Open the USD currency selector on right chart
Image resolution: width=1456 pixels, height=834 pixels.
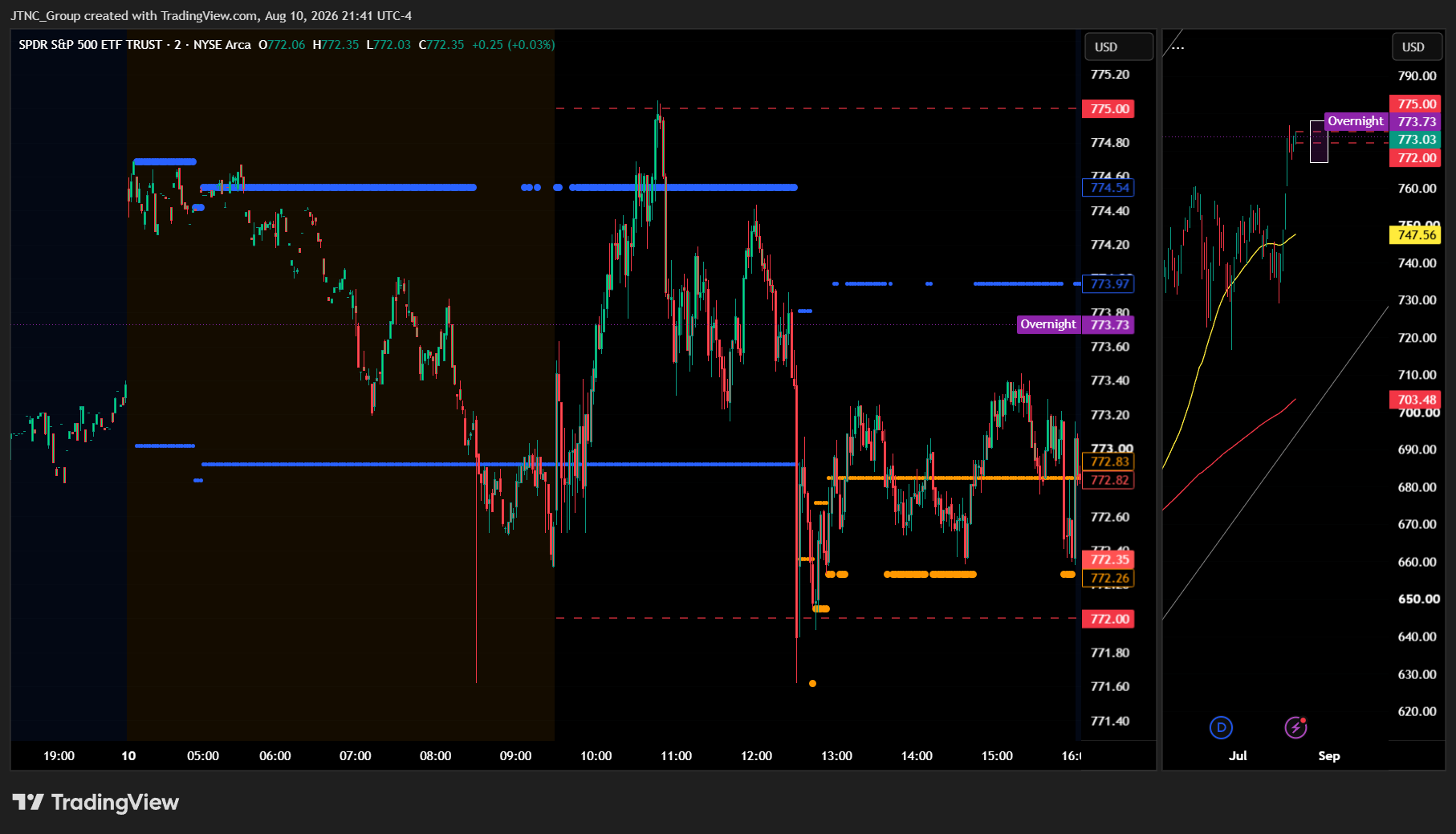point(1417,47)
